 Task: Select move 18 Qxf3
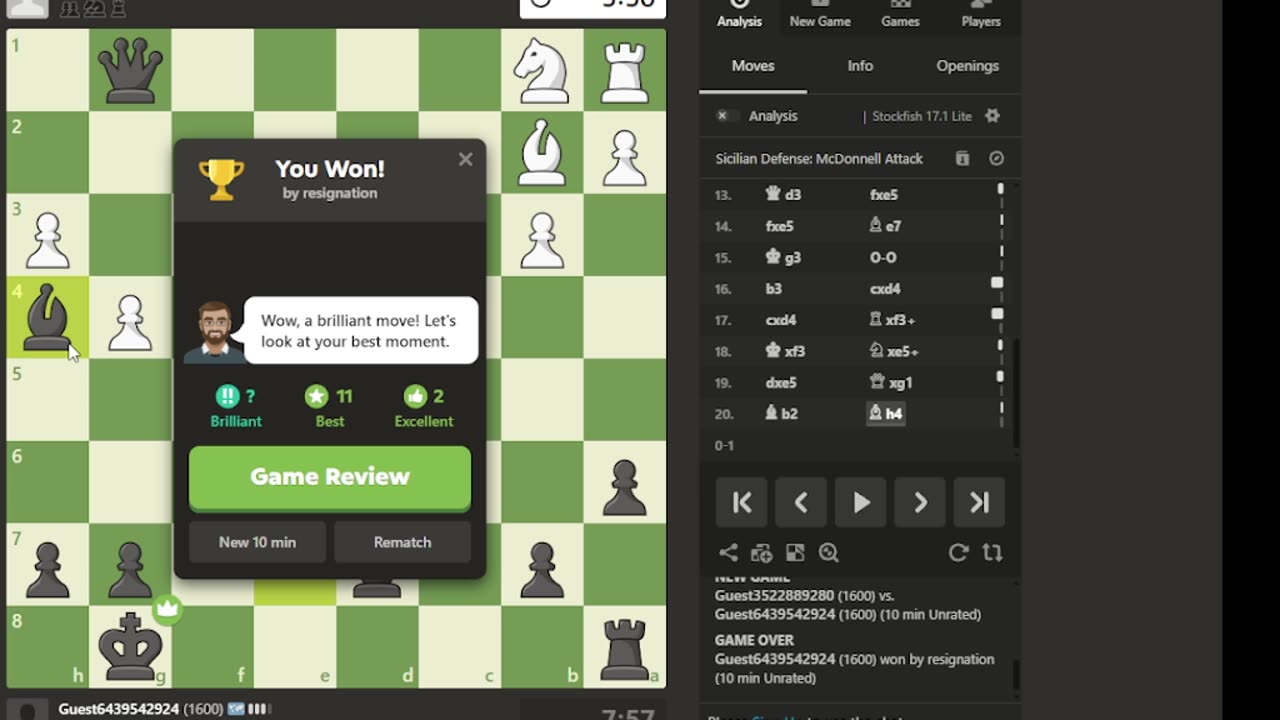pos(786,351)
